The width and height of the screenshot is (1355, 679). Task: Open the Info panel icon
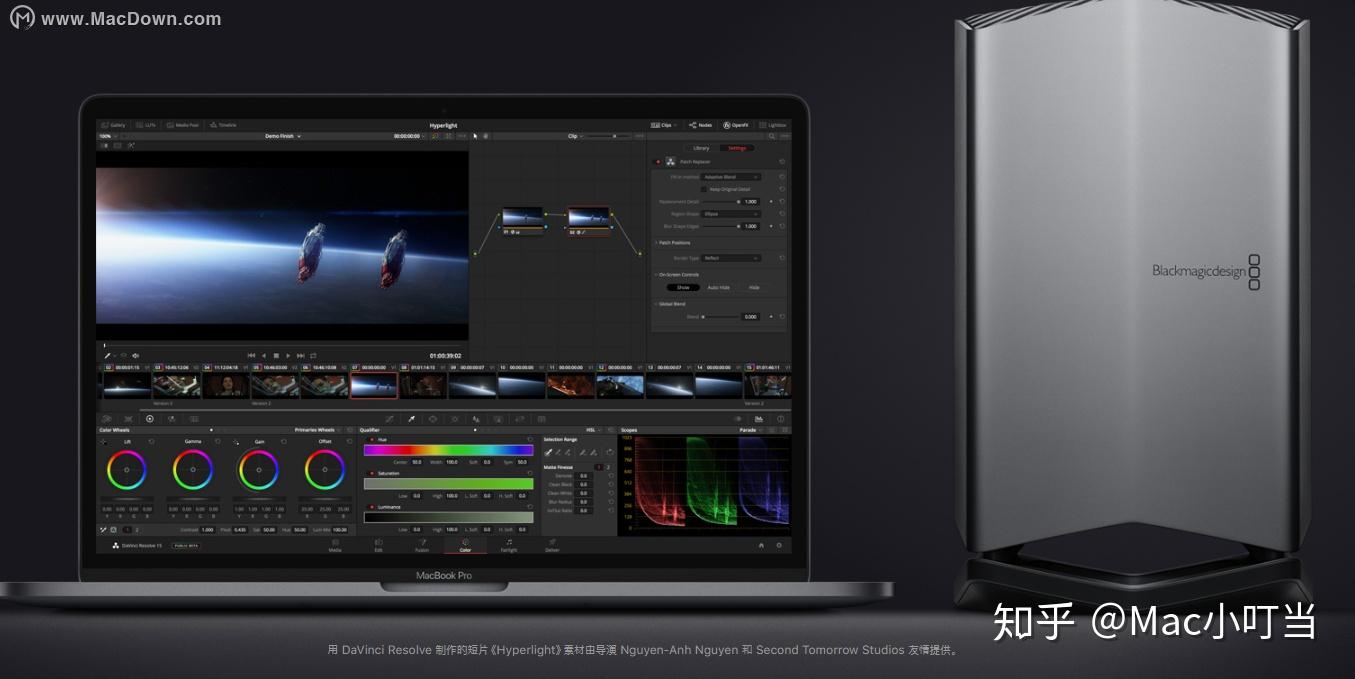tap(780, 419)
